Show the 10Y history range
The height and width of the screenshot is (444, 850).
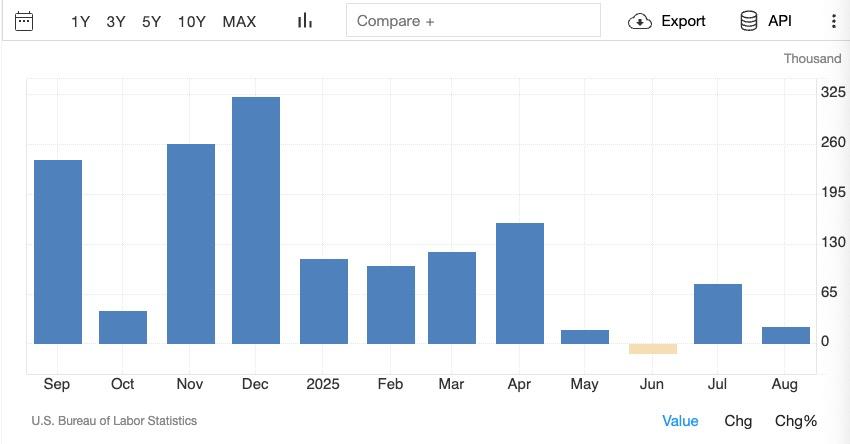(x=192, y=21)
